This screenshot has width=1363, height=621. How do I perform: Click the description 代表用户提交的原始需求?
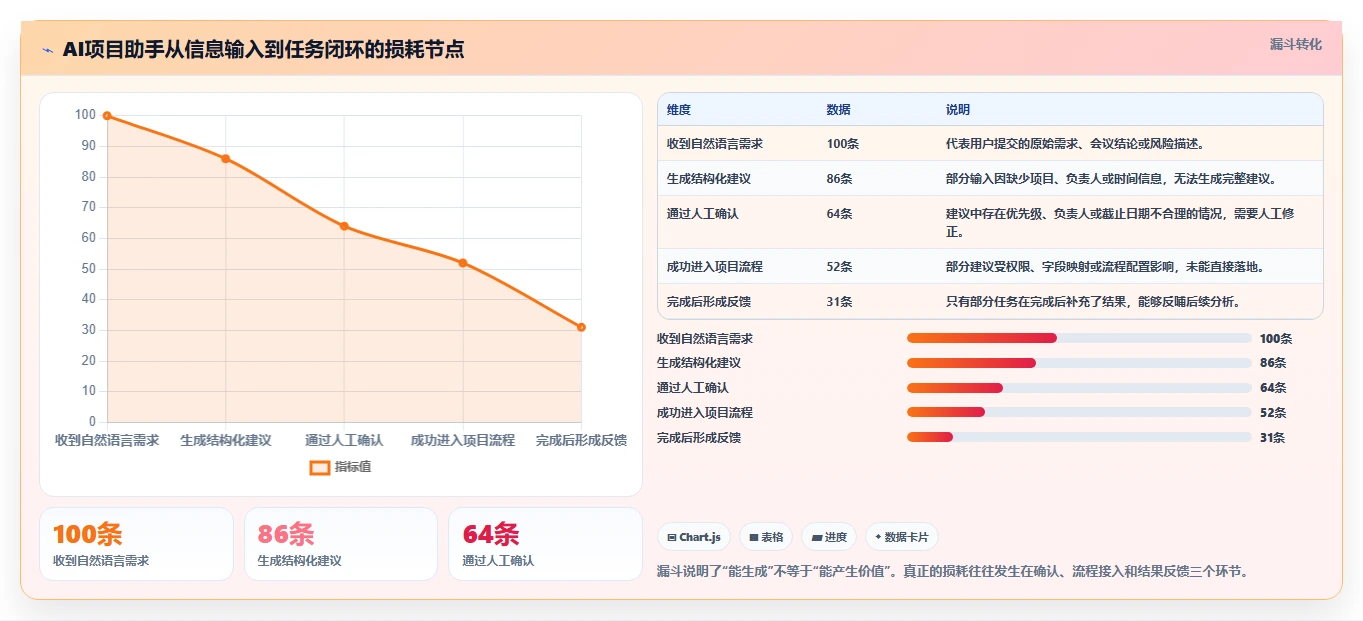coord(1075,144)
